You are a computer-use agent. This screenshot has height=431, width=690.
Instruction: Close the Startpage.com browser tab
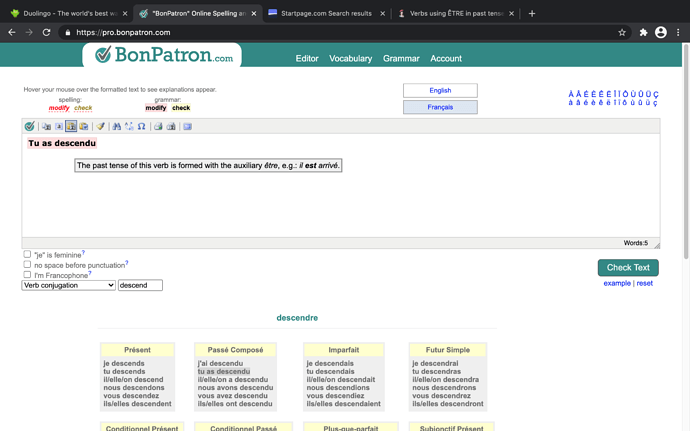coord(382,14)
